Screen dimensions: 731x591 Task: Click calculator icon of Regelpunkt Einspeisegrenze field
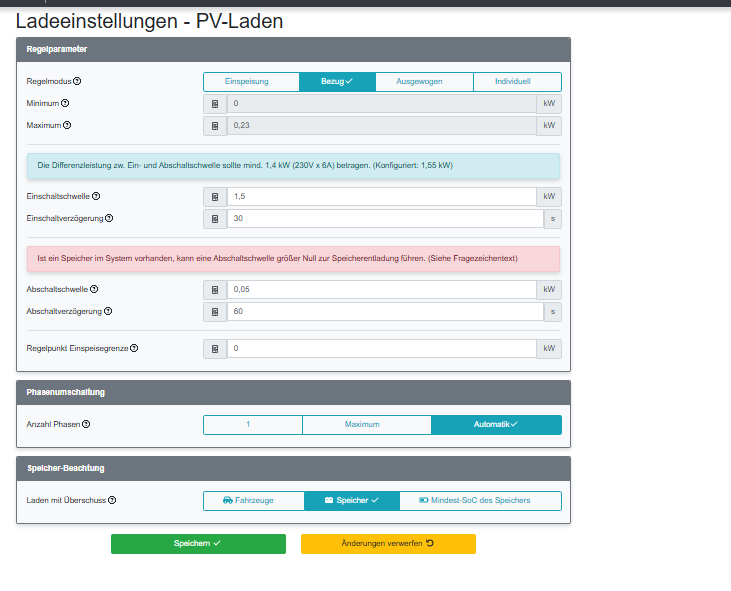(215, 349)
